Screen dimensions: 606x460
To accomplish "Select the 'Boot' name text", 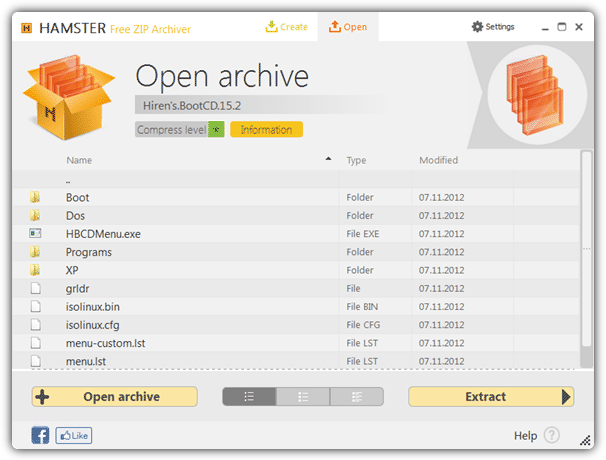I will pyautogui.click(x=77, y=198).
